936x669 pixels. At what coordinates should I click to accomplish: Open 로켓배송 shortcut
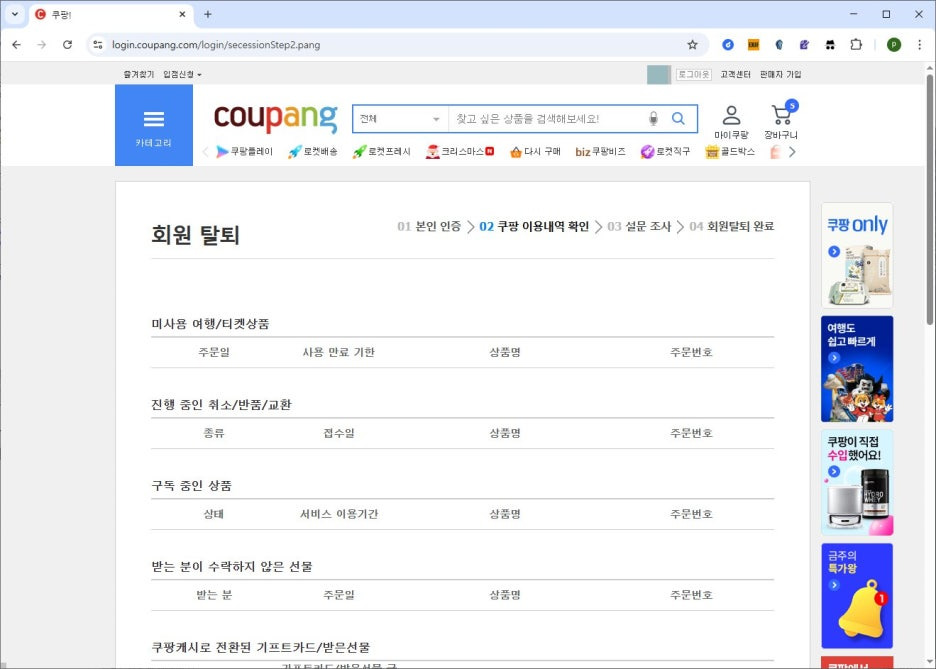313,152
